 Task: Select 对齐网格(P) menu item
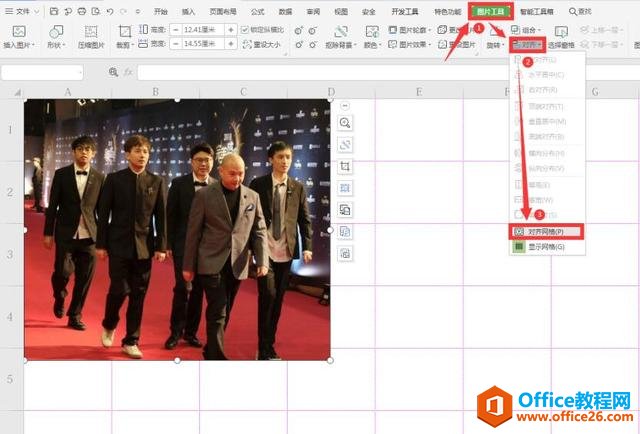pos(547,231)
